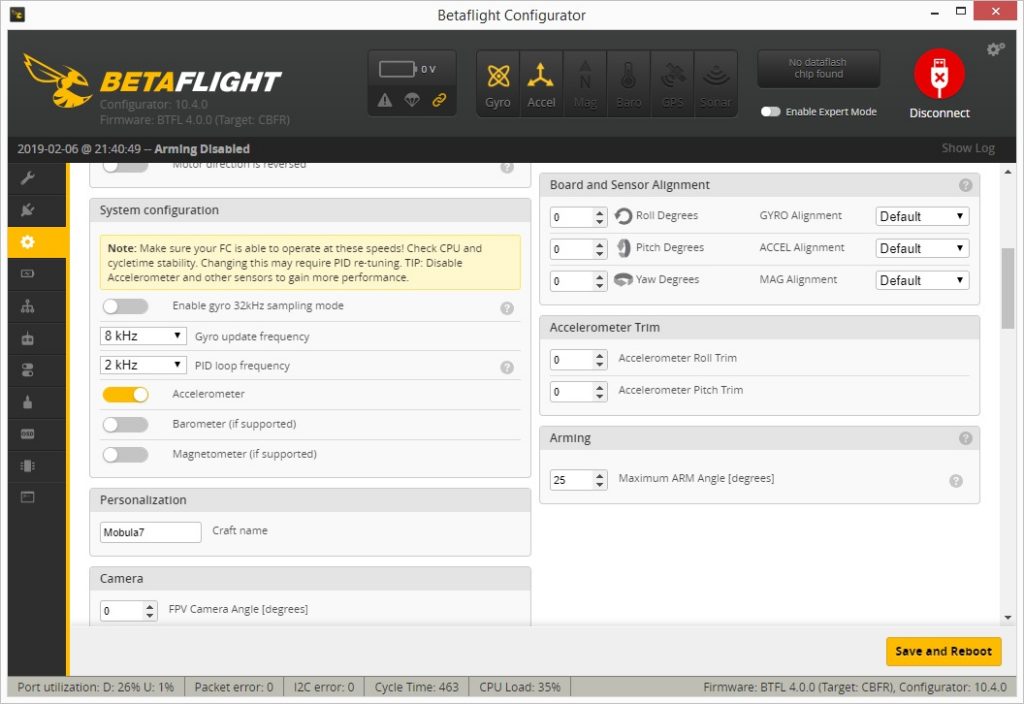Open the Motors tab icon
The image size is (1024, 704).
pos(27,402)
